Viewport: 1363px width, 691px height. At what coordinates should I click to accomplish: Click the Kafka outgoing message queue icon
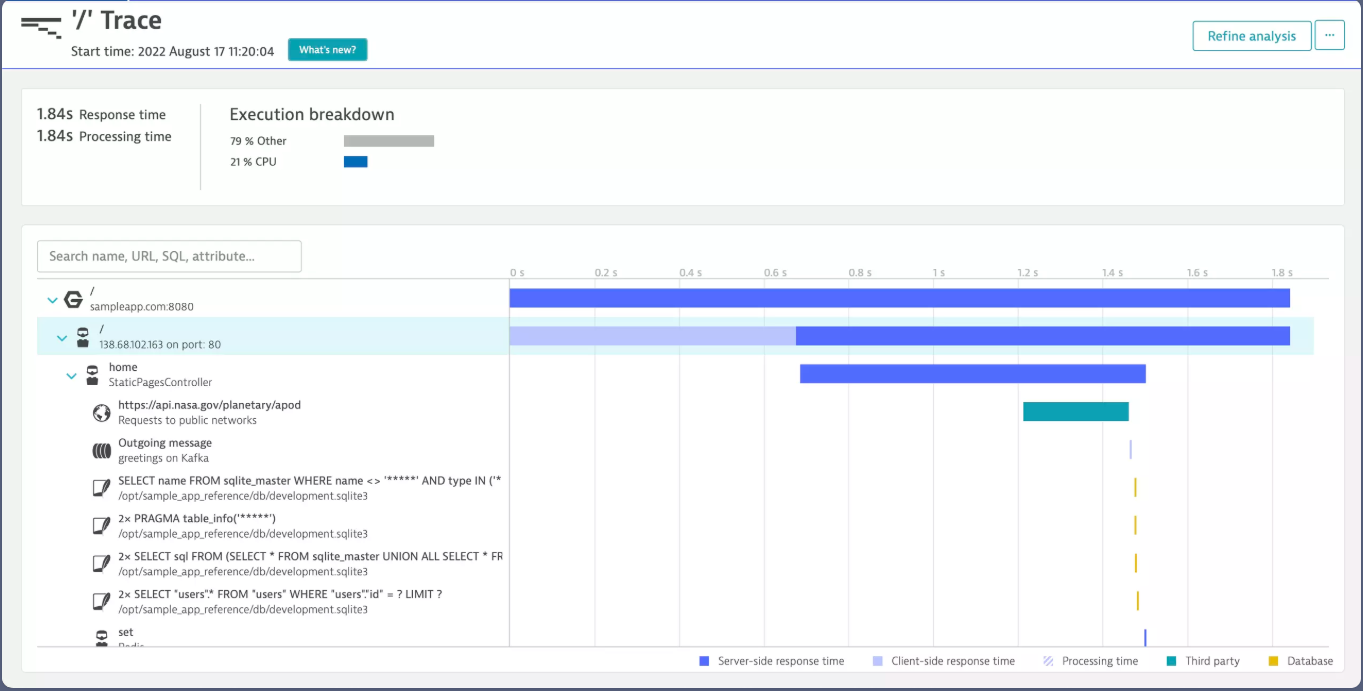(101, 451)
